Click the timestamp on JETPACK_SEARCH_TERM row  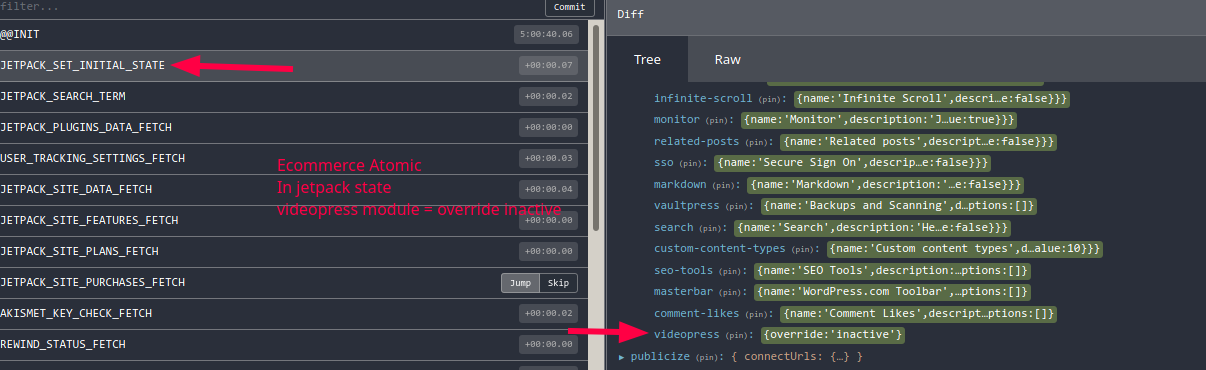(x=548, y=96)
